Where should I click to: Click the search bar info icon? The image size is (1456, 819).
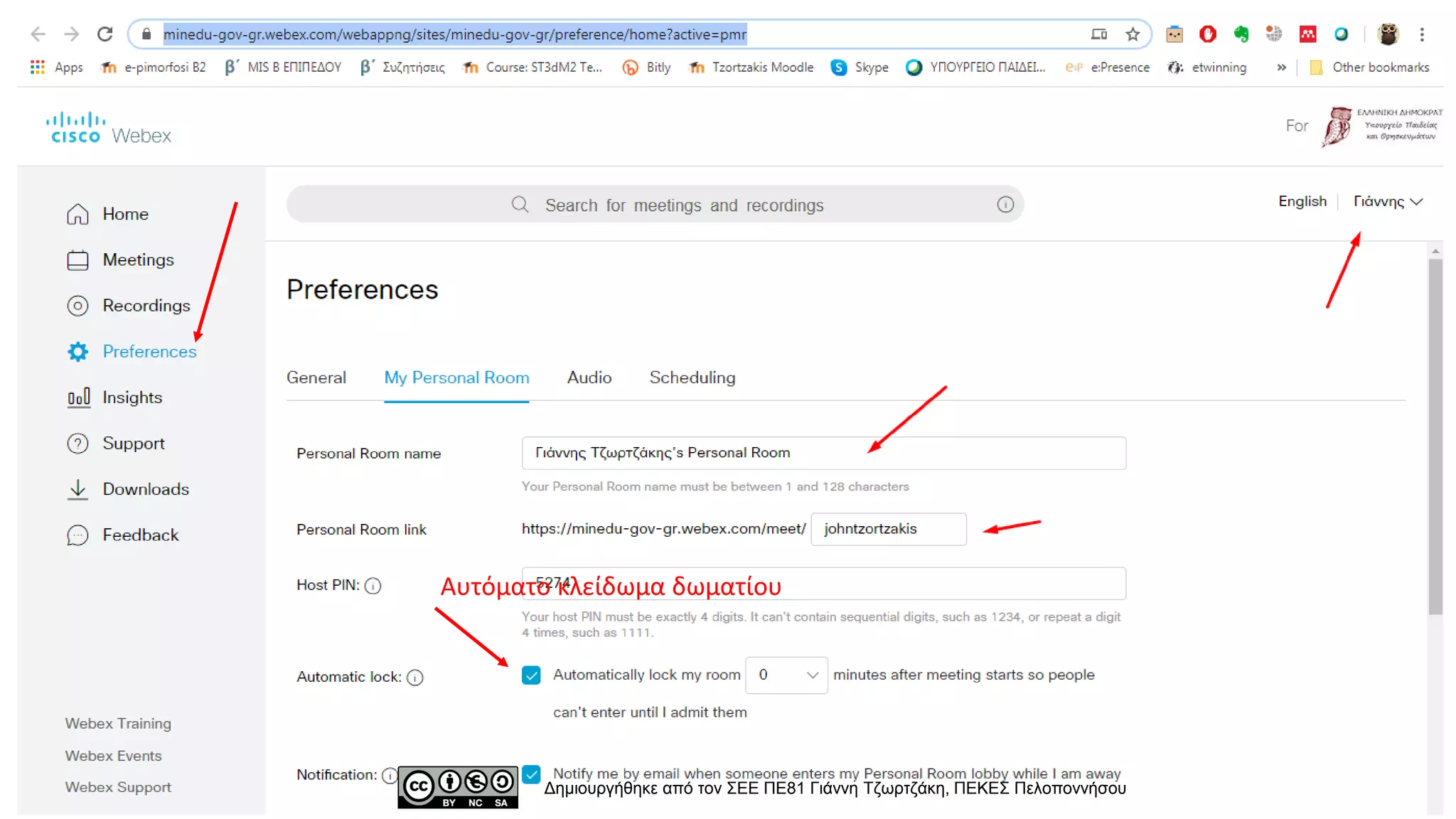tap(1005, 205)
